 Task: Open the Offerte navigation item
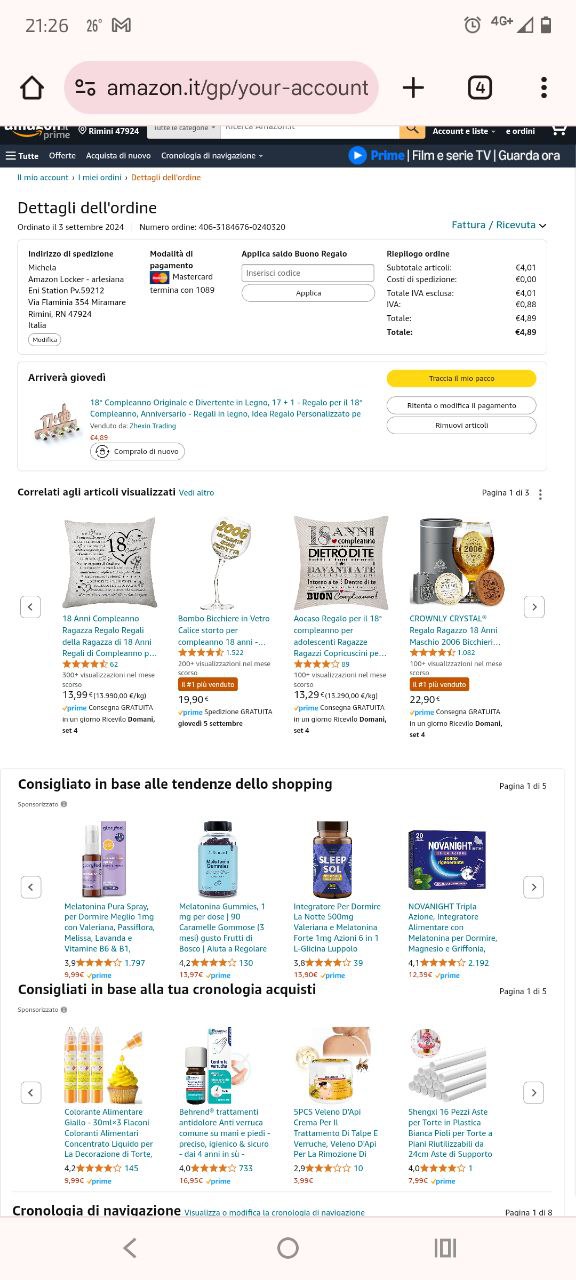[62, 156]
